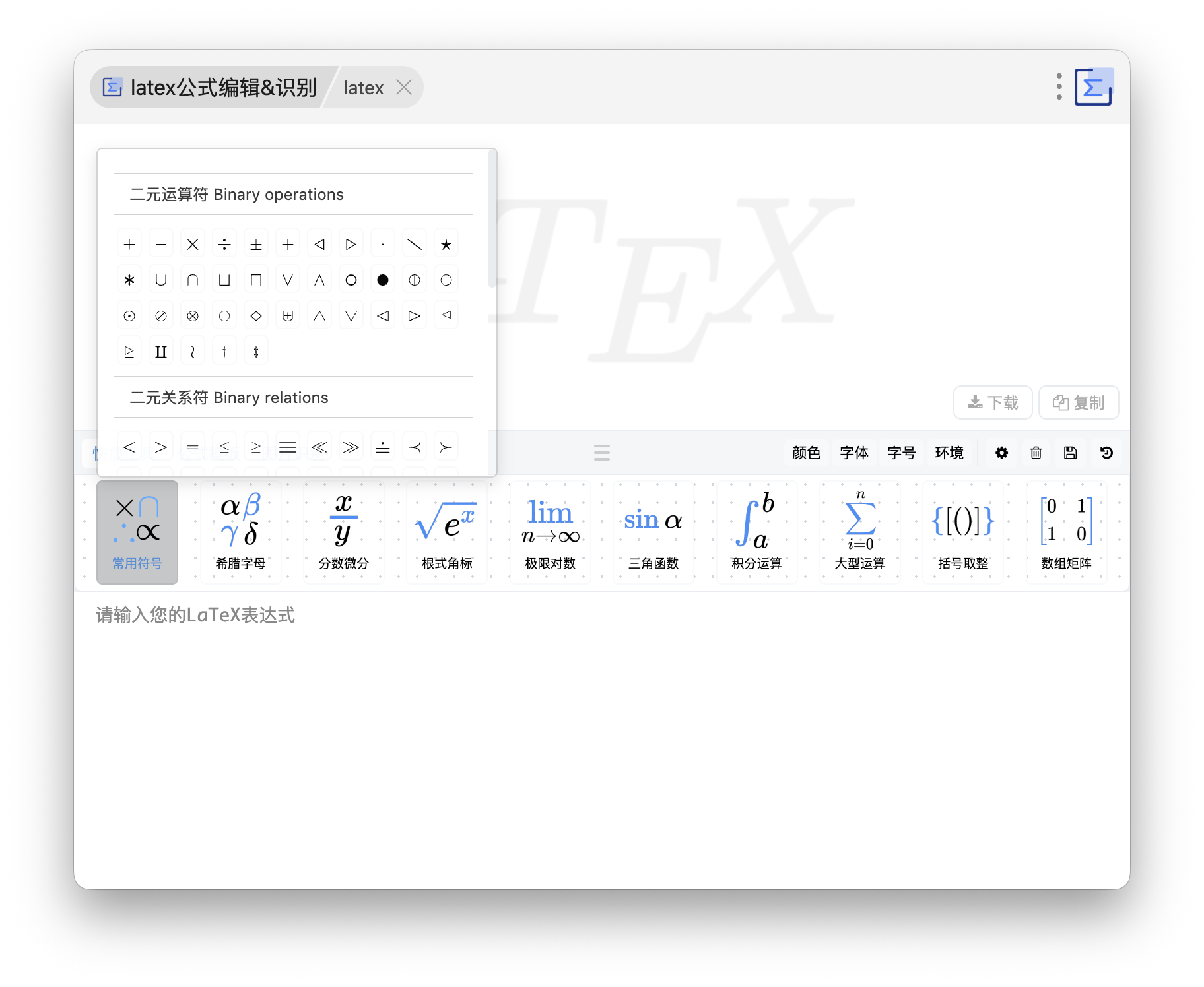Insert the equals sign symbol
This screenshot has height=987, width=1204.
[193, 447]
